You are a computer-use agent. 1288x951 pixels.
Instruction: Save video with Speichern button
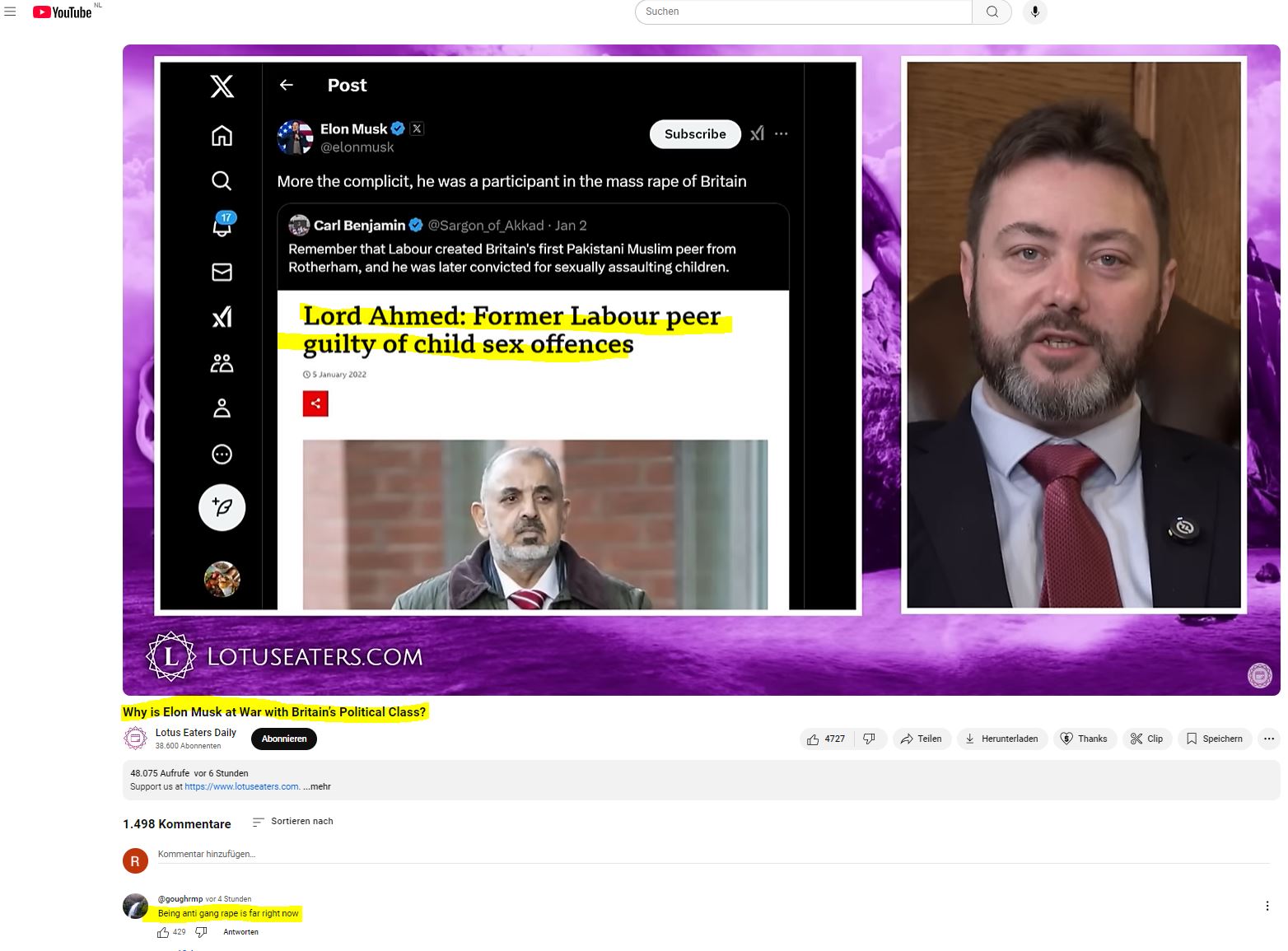click(x=1215, y=739)
